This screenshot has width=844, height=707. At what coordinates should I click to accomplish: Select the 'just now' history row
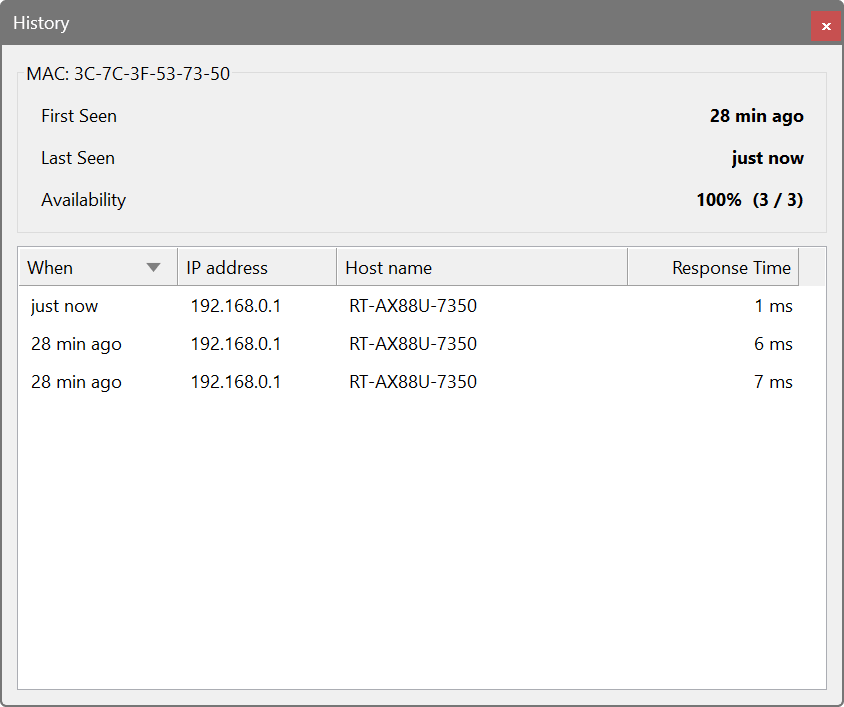pos(422,306)
